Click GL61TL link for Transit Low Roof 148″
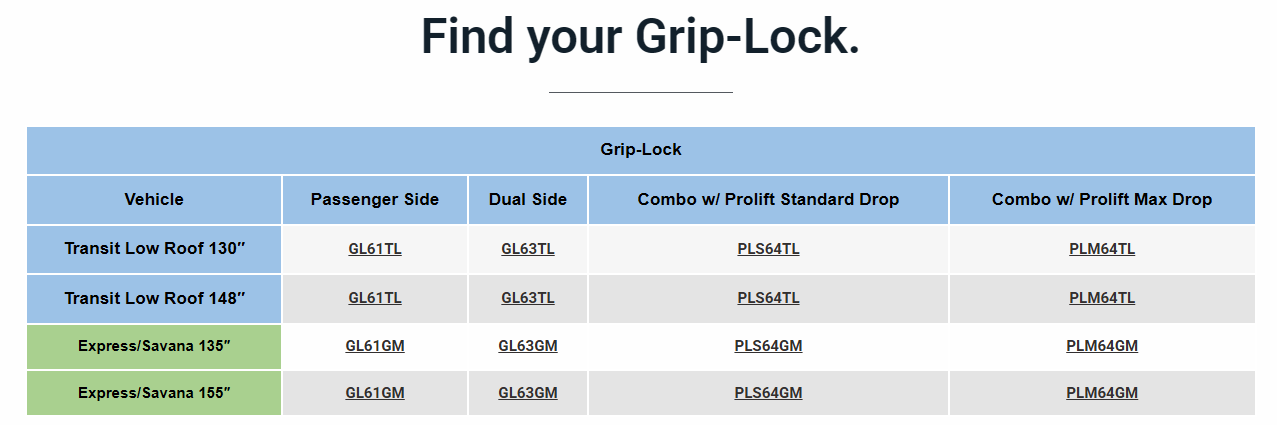This screenshot has width=1277, height=425. tap(375, 298)
